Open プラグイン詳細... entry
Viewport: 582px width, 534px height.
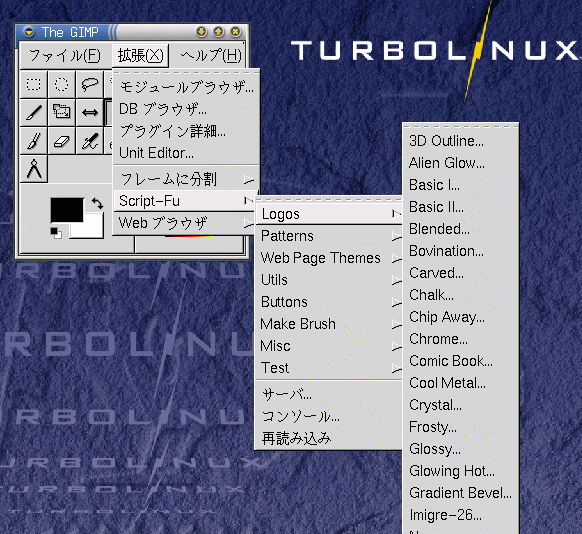pyautogui.click(x=186, y=131)
